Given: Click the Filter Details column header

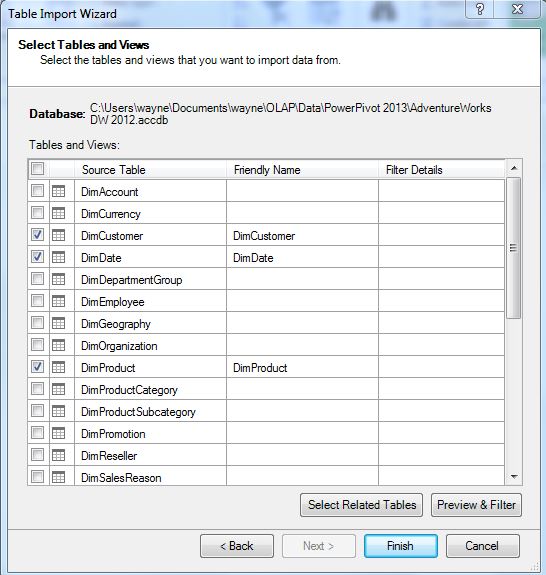Looking at the screenshot, I should click(441, 170).
